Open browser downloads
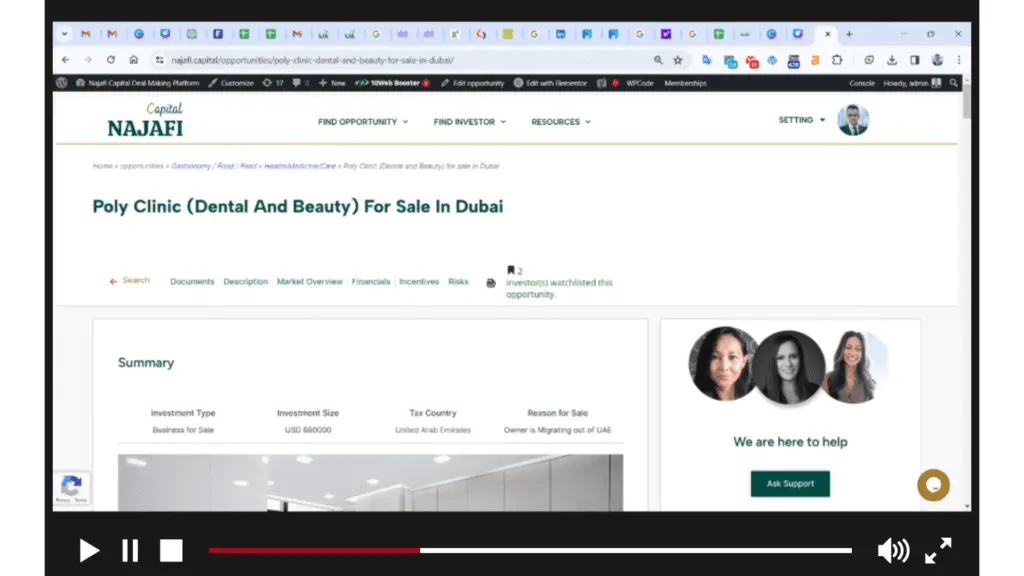 (x=891, y=60)
